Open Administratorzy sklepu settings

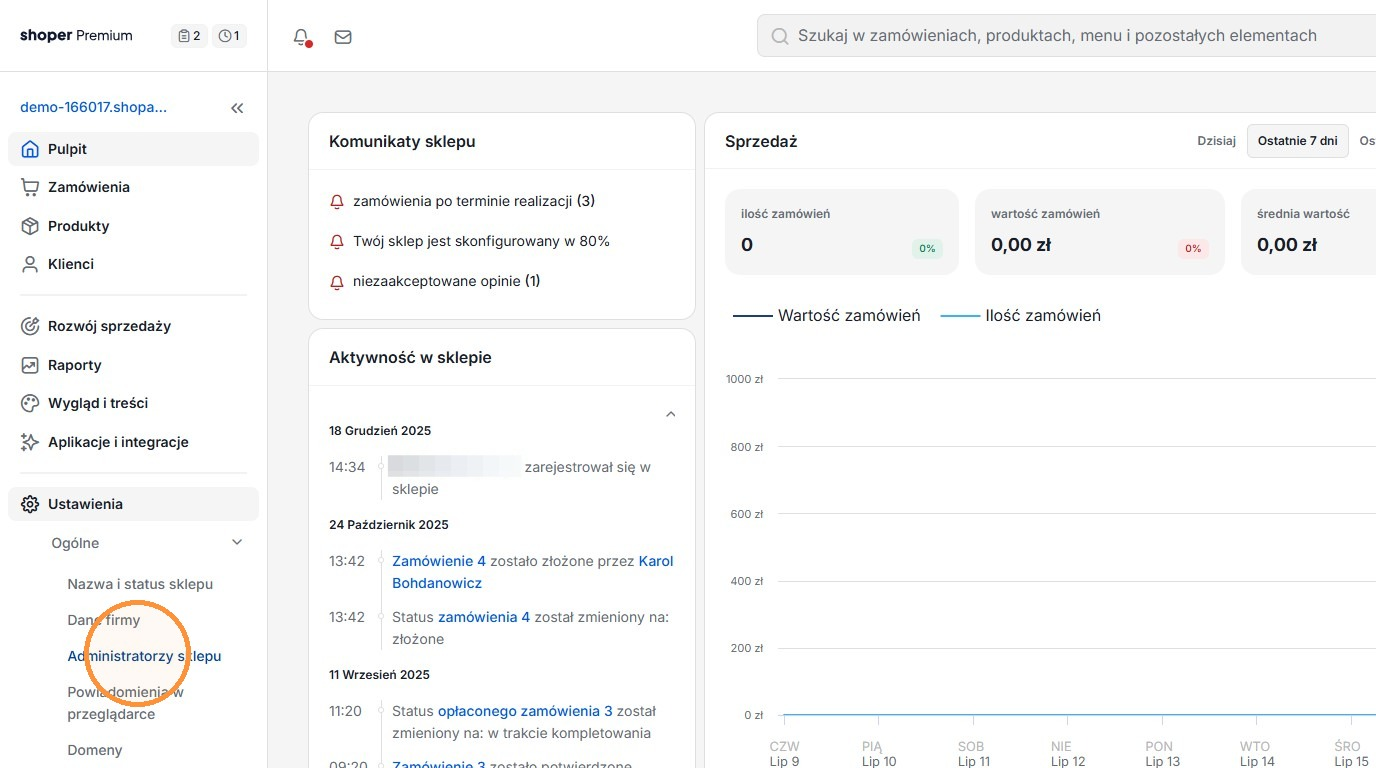(144, 656)
